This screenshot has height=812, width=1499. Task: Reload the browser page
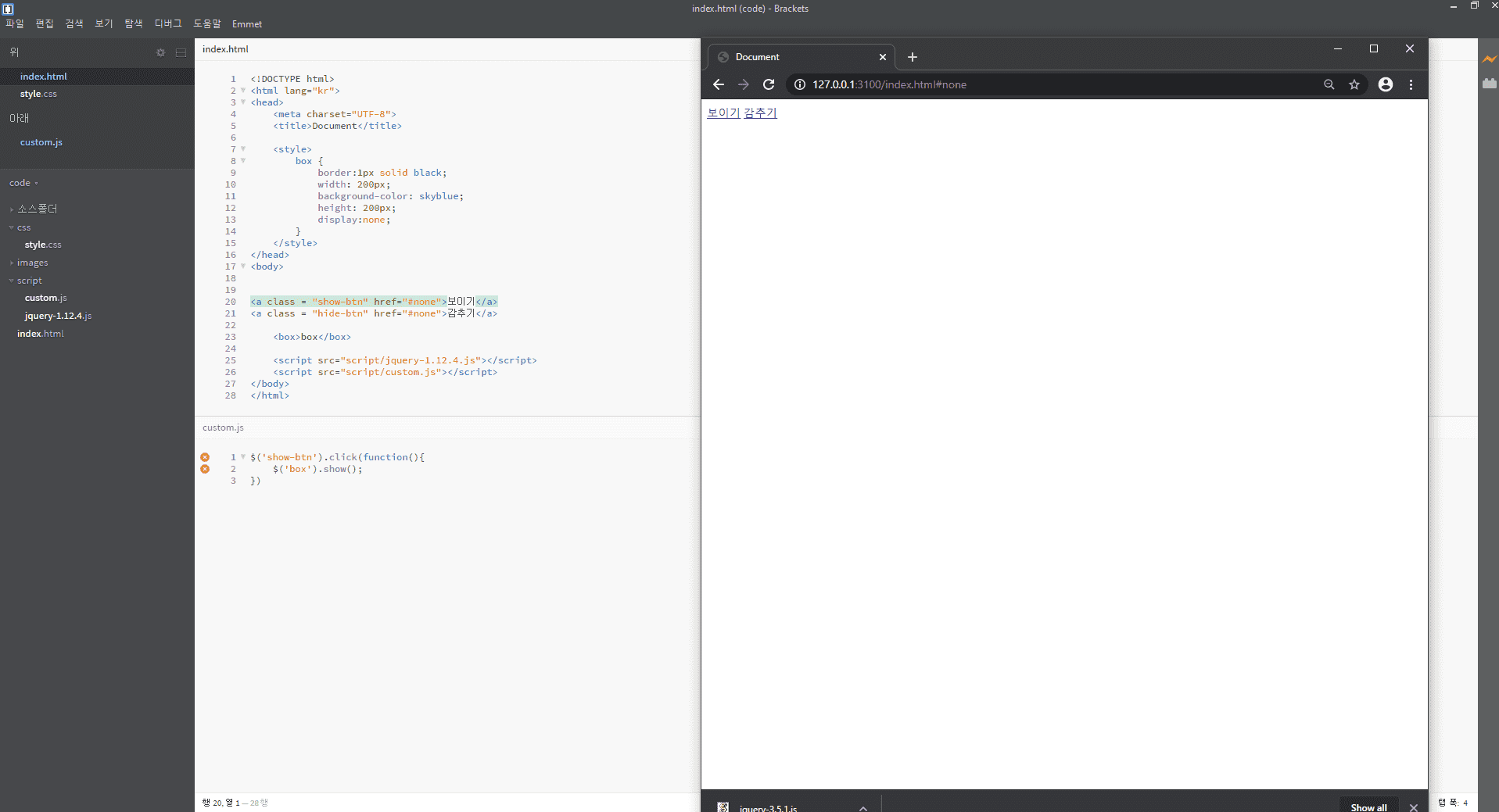(x=769, y=84)
